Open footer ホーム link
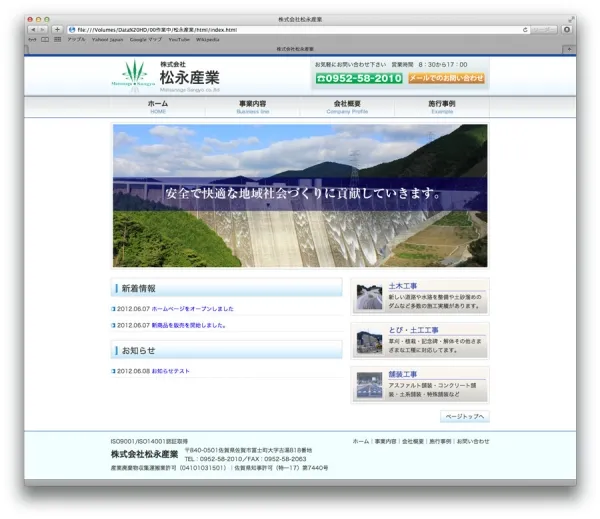 pyautogui.click(x=361, y=441)
